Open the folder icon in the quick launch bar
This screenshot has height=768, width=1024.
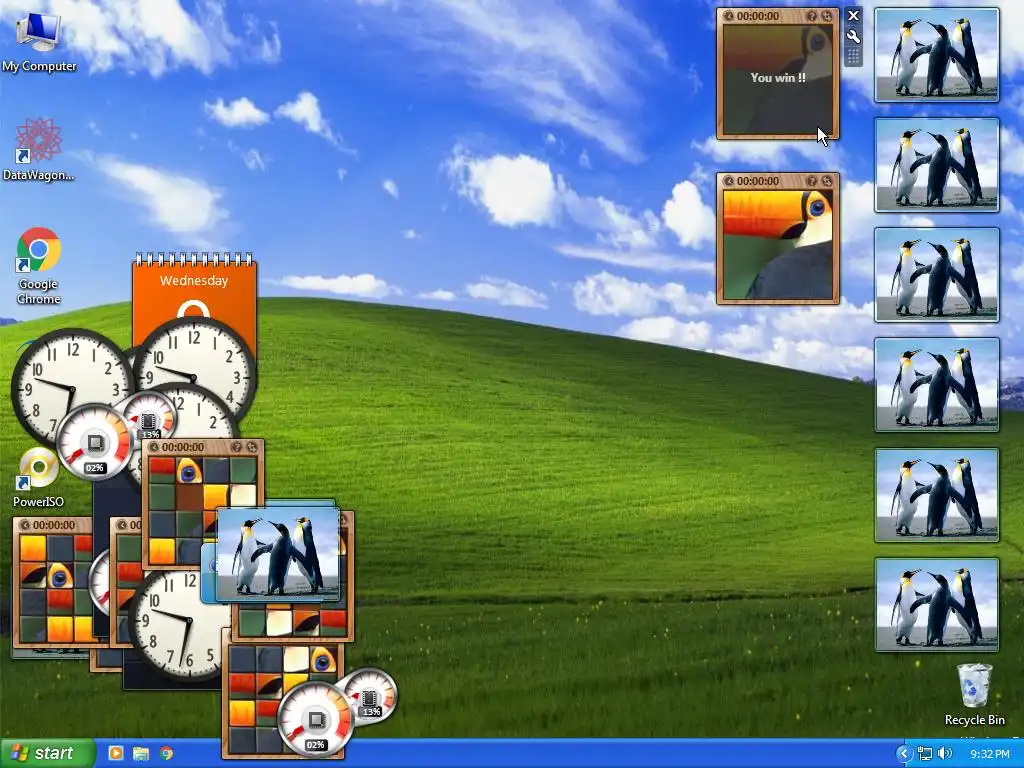point(141,753)
